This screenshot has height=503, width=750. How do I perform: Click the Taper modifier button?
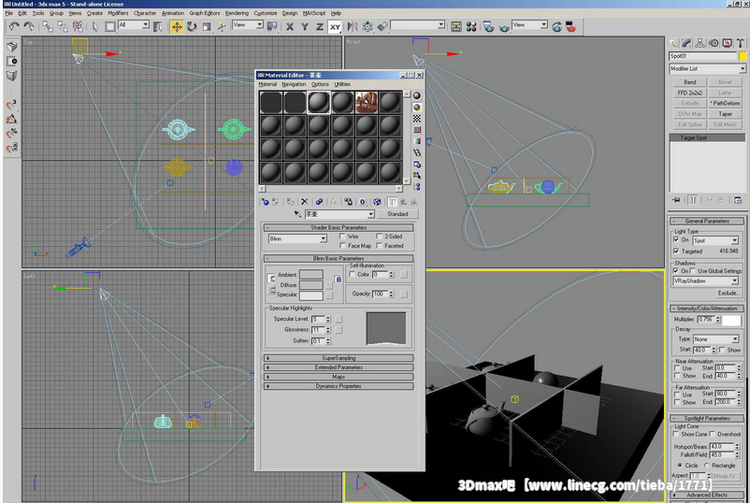click(725, 114)
